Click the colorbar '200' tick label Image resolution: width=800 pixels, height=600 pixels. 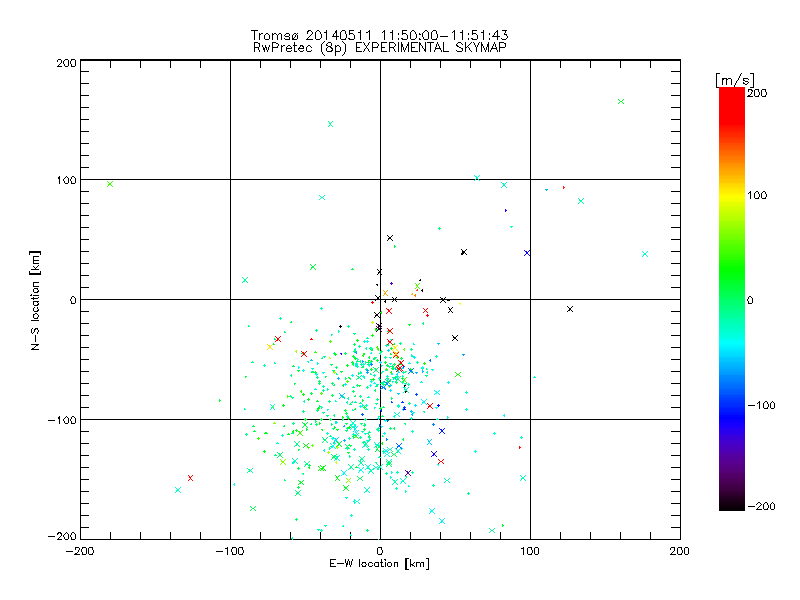[757, 93]
